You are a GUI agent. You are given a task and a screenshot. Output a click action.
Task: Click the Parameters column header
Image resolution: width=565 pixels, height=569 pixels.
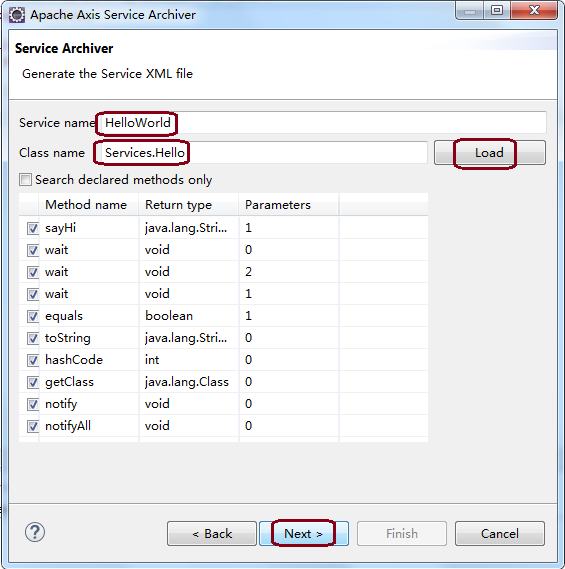coord(288,205)
